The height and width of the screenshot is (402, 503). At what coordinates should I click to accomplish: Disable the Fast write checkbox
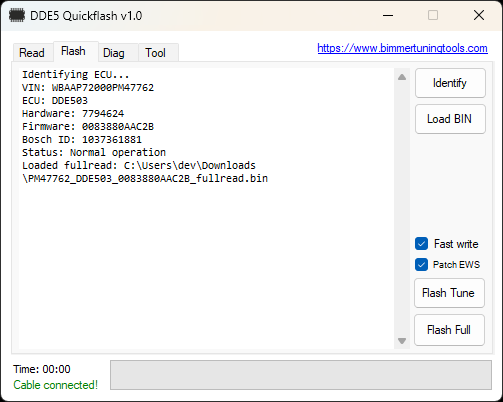(x=421, y=244)
